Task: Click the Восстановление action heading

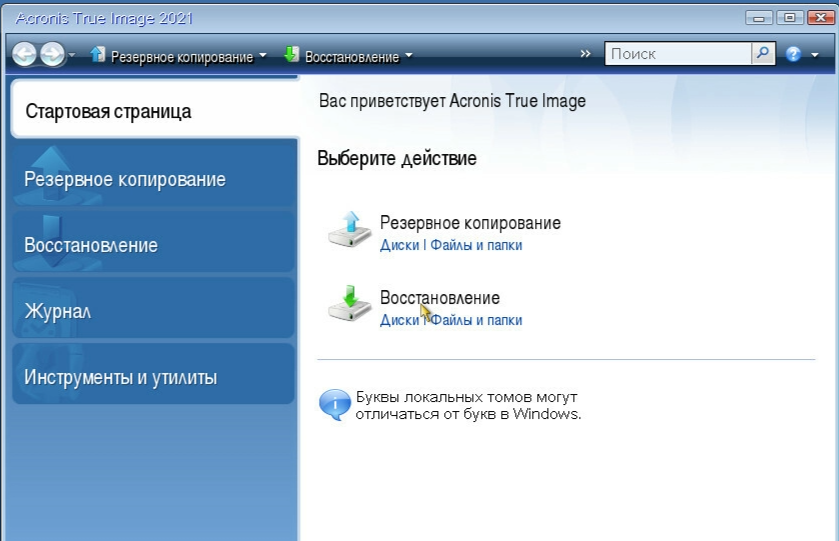Action: coord(440,298)
